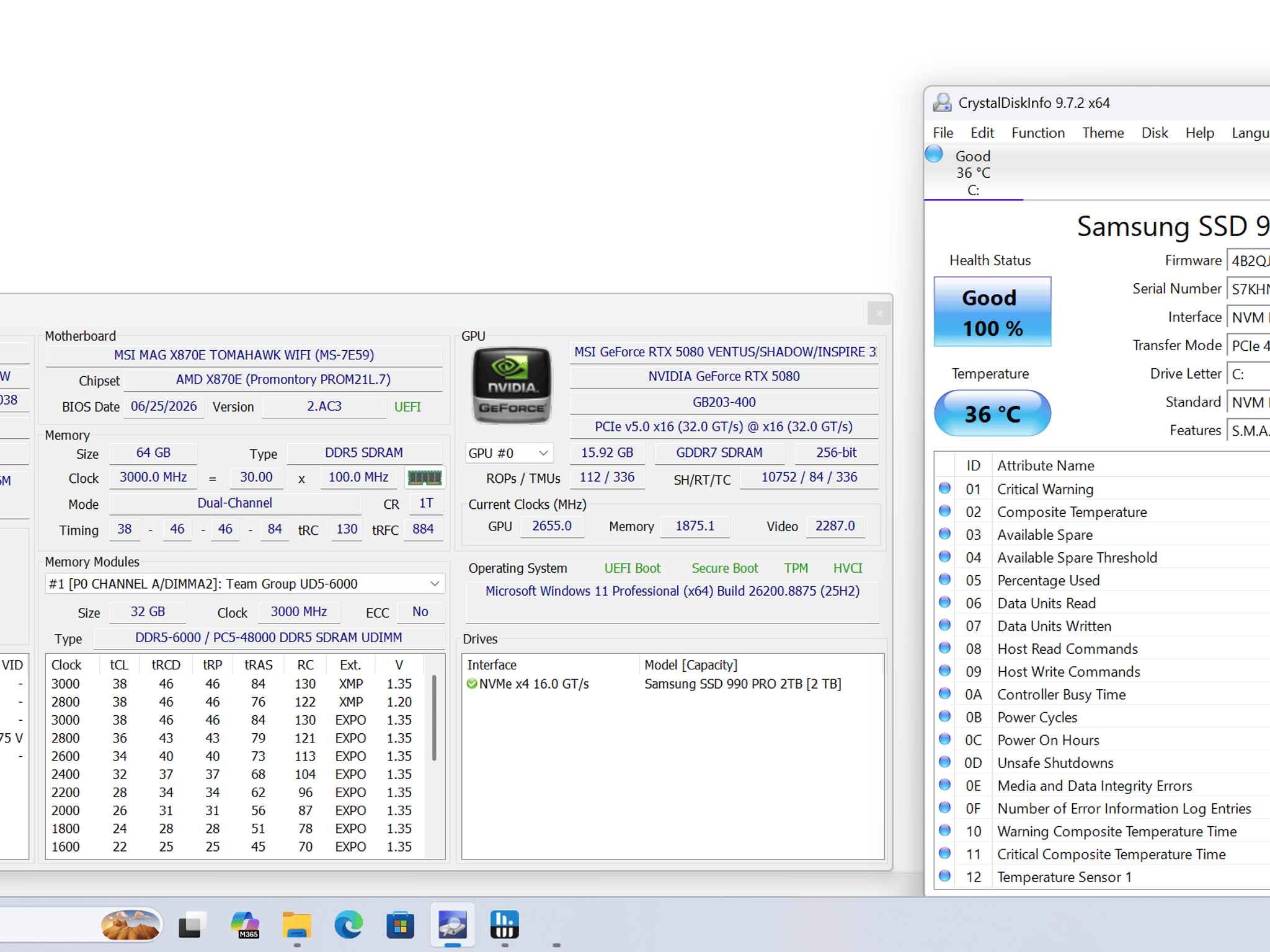Click chipset 'AMD X870E (Promontory PROM21L.7)'
The image size is (1270, 952).
[283, 380]
